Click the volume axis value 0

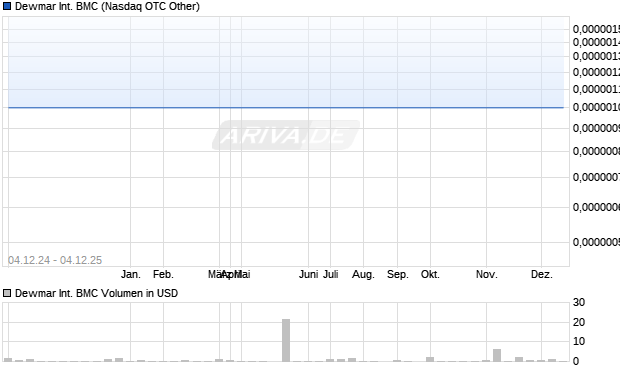pos(576,361)
